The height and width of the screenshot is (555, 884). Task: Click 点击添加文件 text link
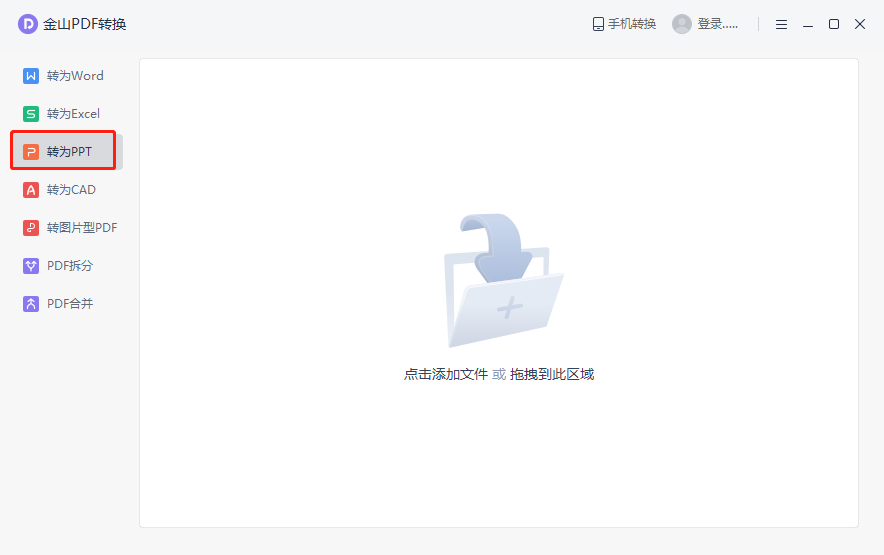tap(446, 375)
